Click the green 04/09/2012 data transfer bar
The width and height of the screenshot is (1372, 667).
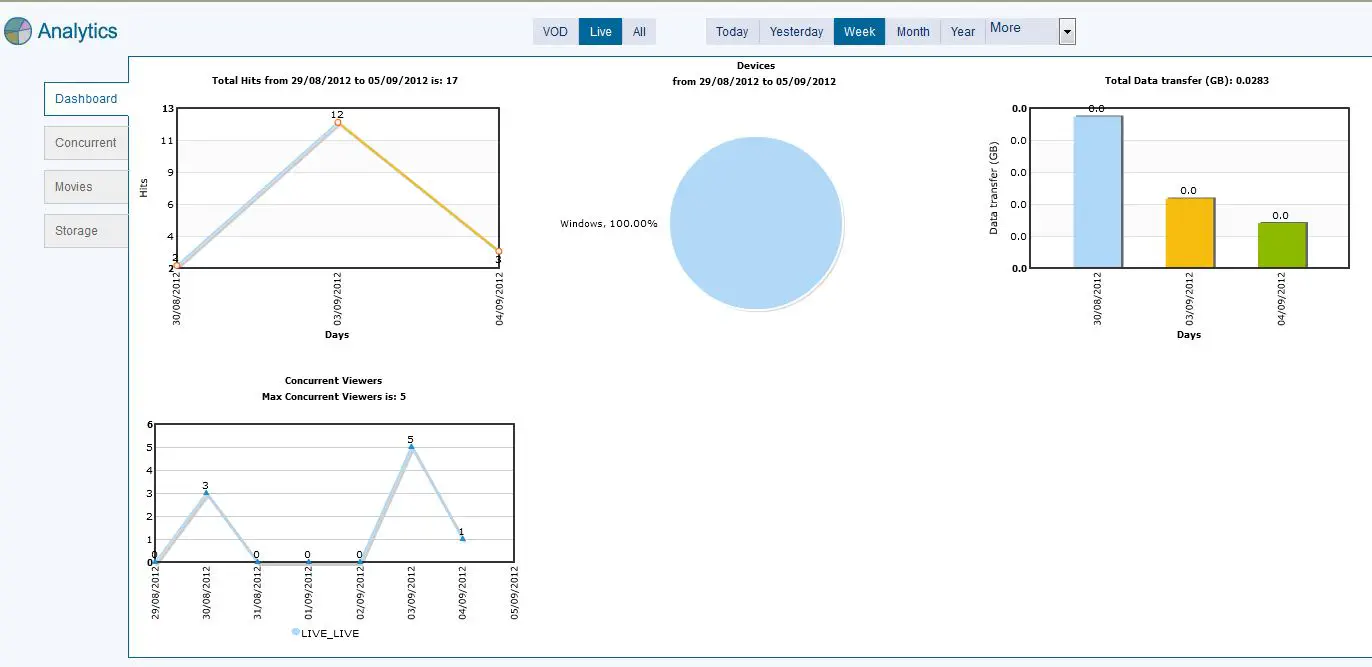coord(1281,245)
